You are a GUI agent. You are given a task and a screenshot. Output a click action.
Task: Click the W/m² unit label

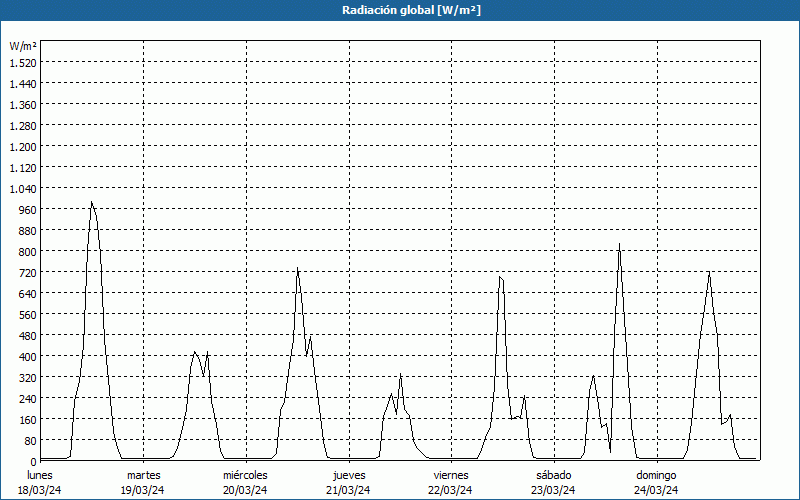pyautogui.click(x=23, y=46)
